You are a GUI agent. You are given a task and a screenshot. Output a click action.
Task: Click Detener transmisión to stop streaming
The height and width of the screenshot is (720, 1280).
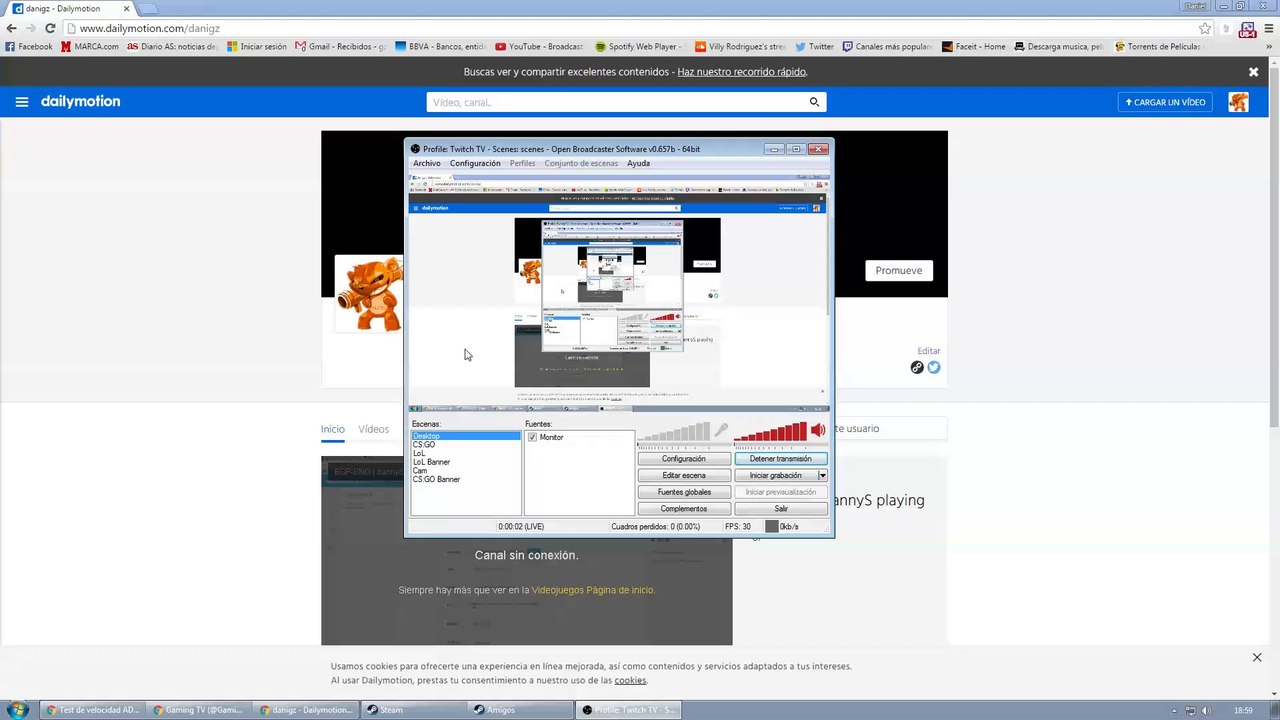coord(781,459)
